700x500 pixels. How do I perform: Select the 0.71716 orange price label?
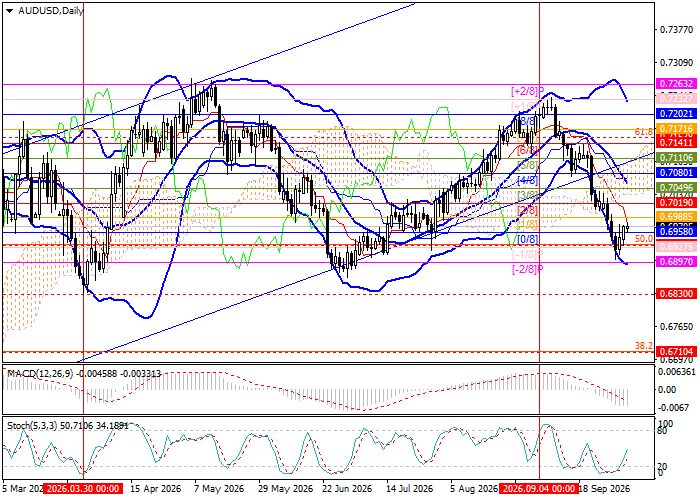[x=677, y=129]
